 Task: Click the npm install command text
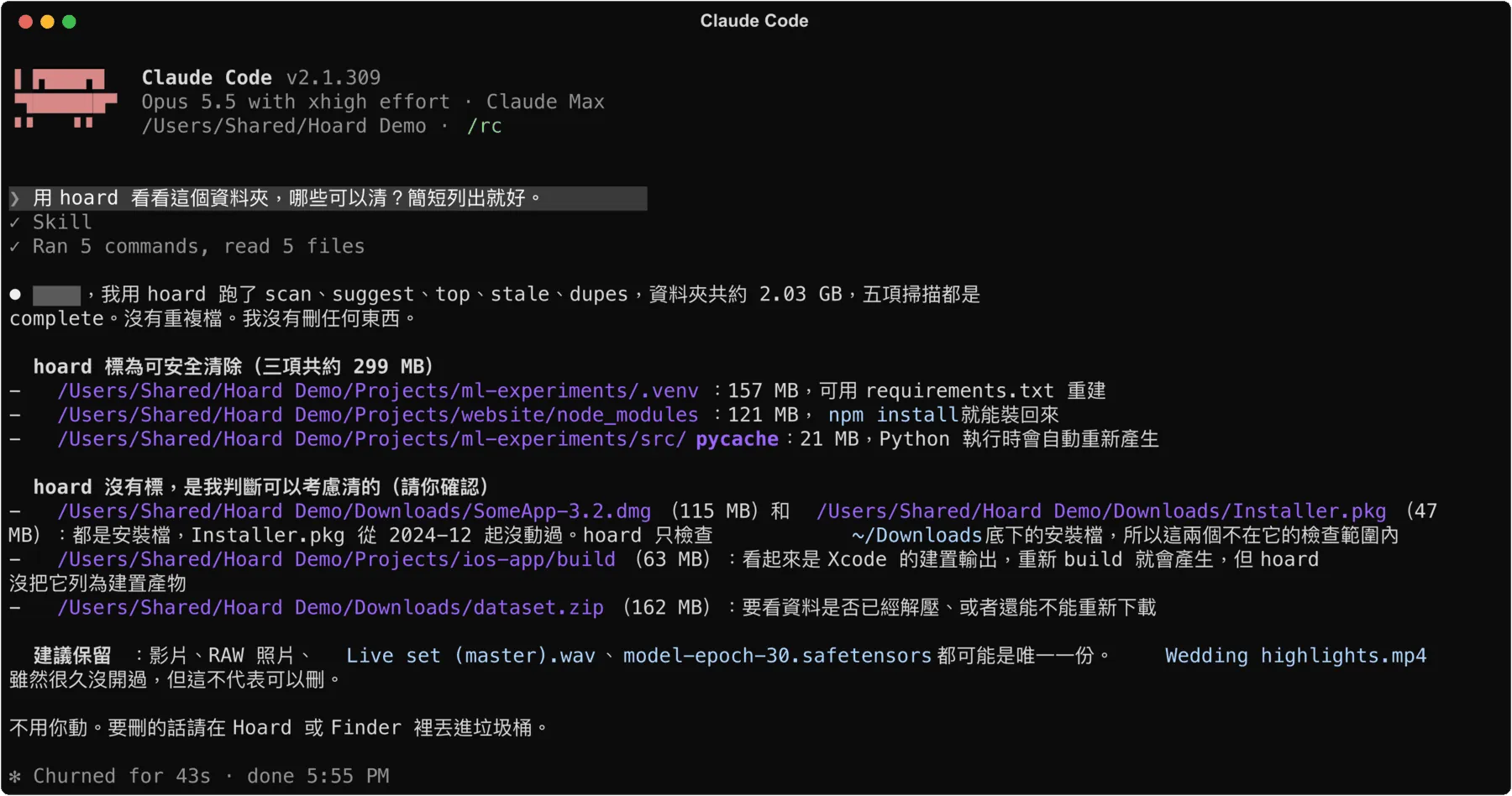[893, 416]
